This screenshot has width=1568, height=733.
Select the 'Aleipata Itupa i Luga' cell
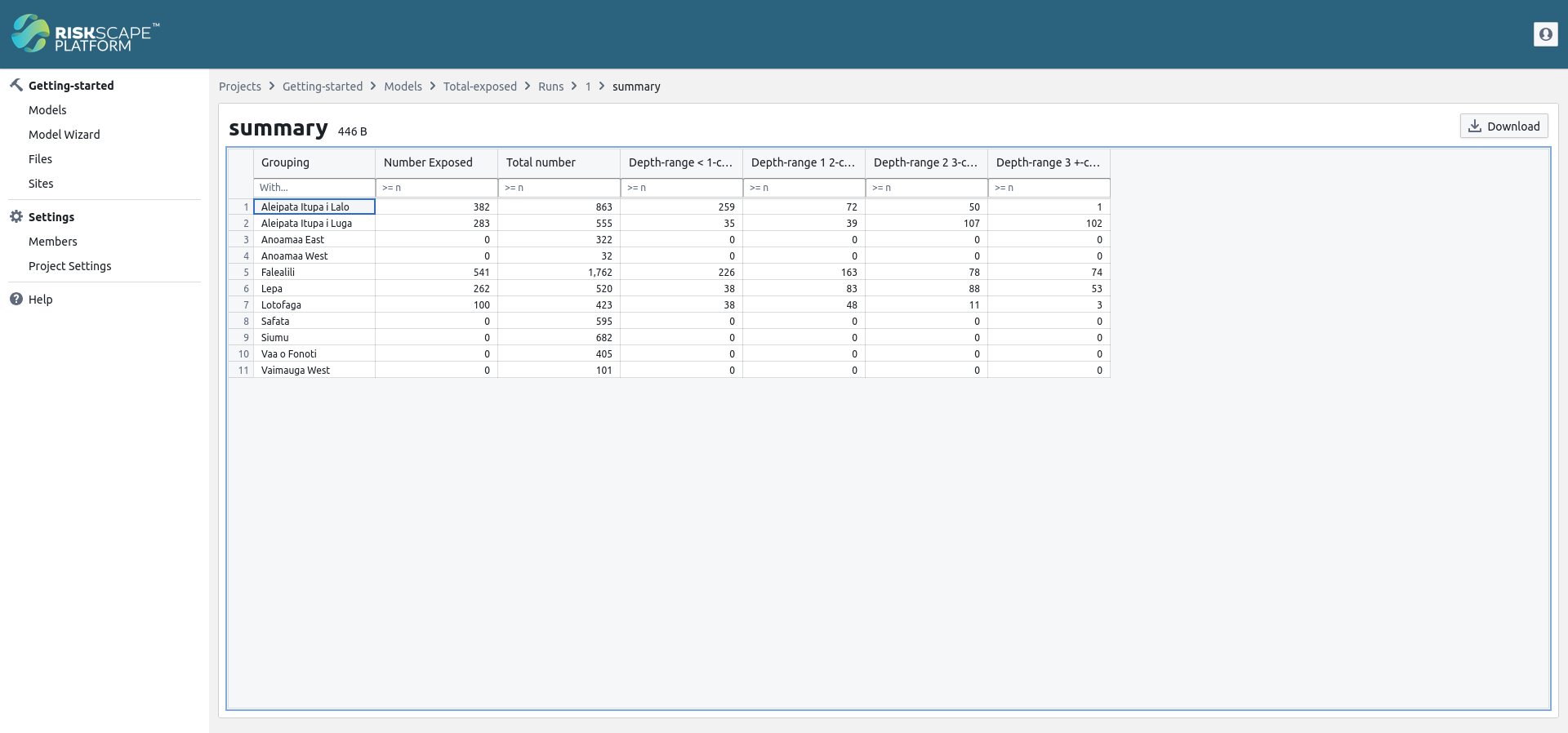click(x=314, y=224)
